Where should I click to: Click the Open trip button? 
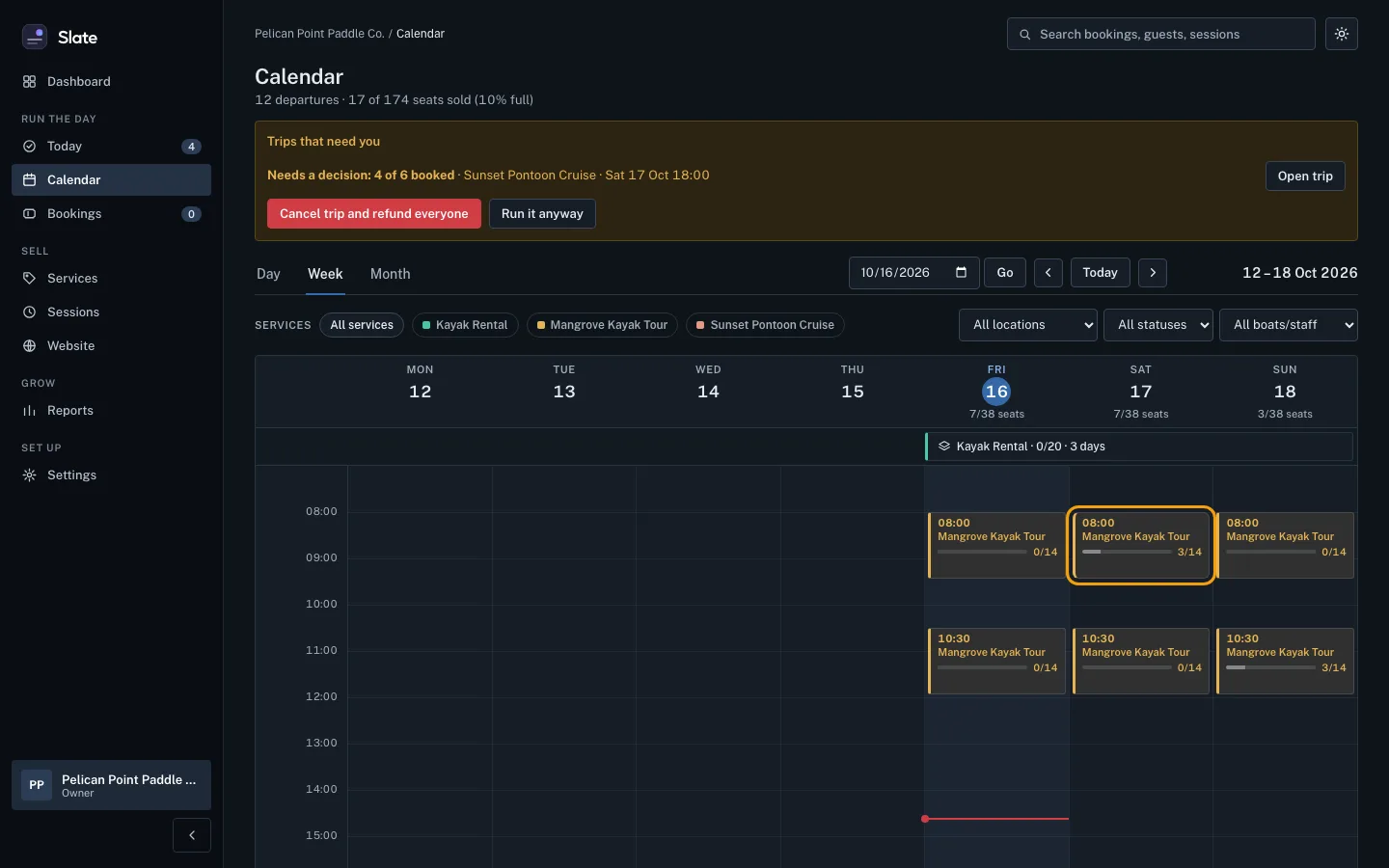pyautogui.click(x=1305, y=176)
